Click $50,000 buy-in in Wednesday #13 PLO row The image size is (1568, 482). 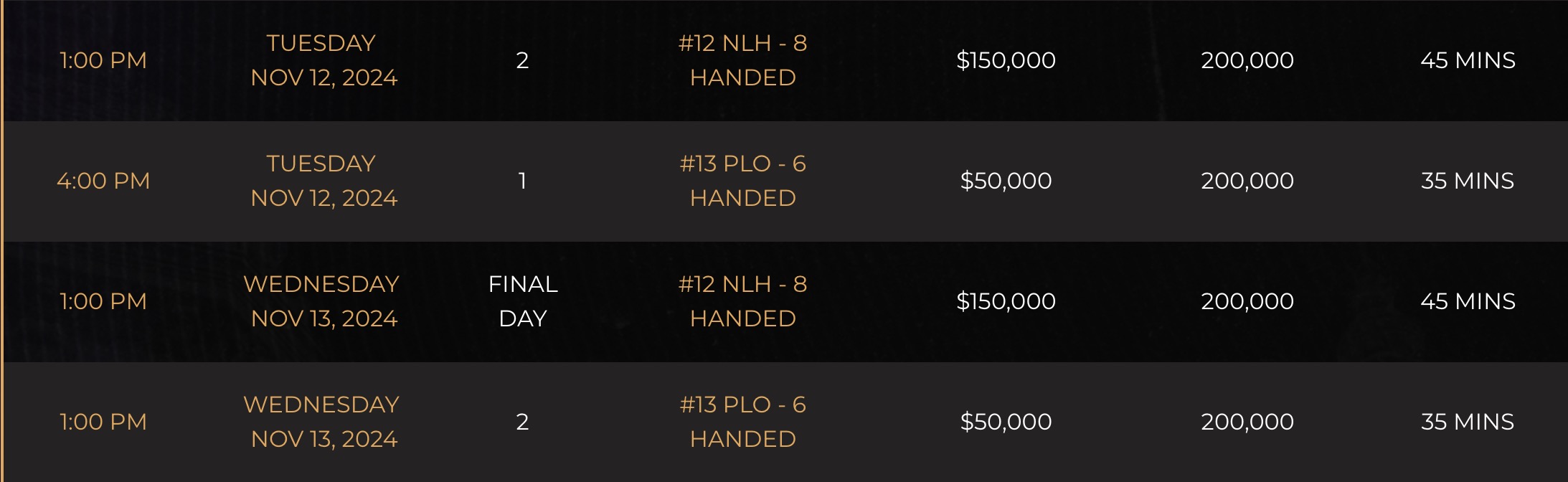pyautogui.click(x=1006, y=422)
